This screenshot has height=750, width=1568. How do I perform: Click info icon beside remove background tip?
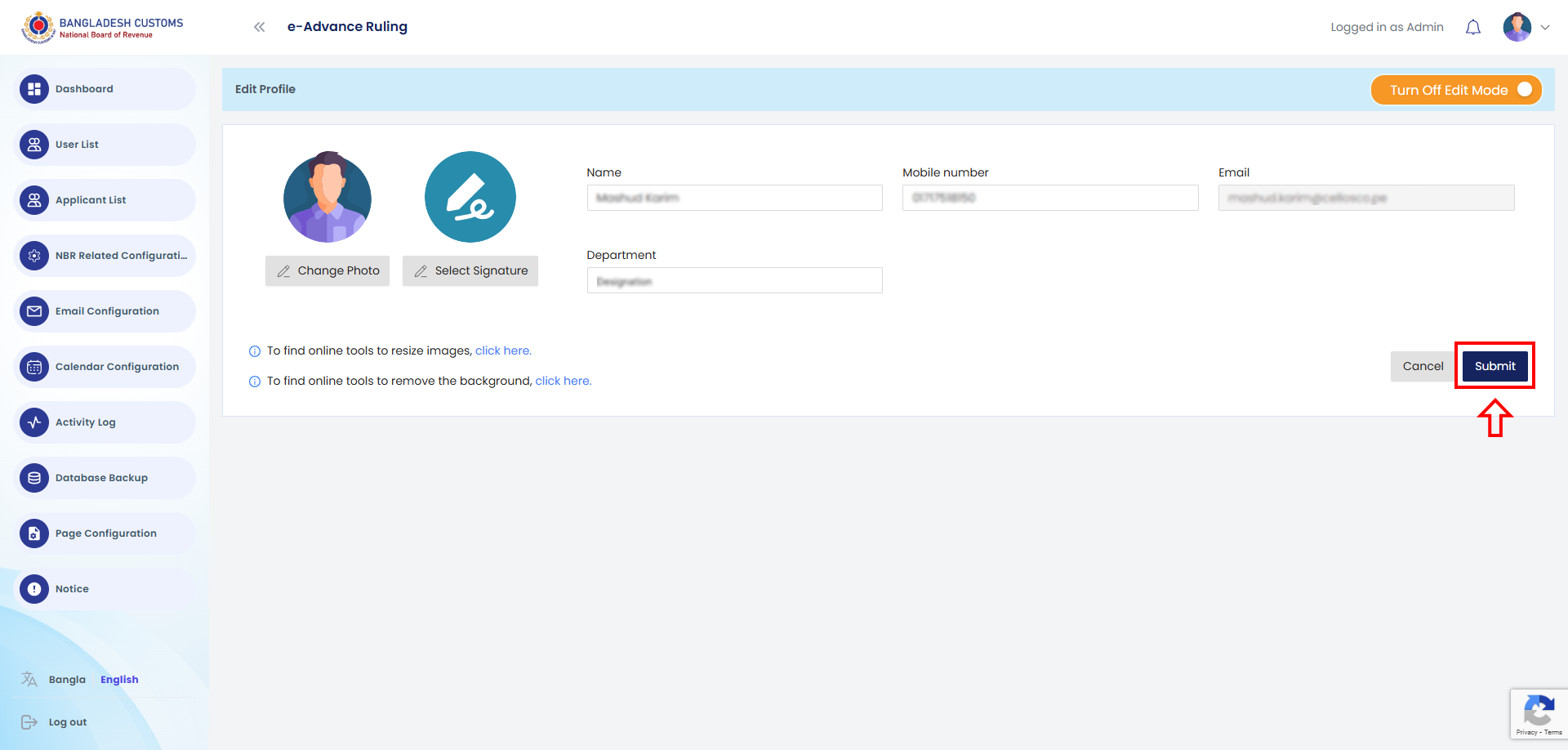click(255, 382)
